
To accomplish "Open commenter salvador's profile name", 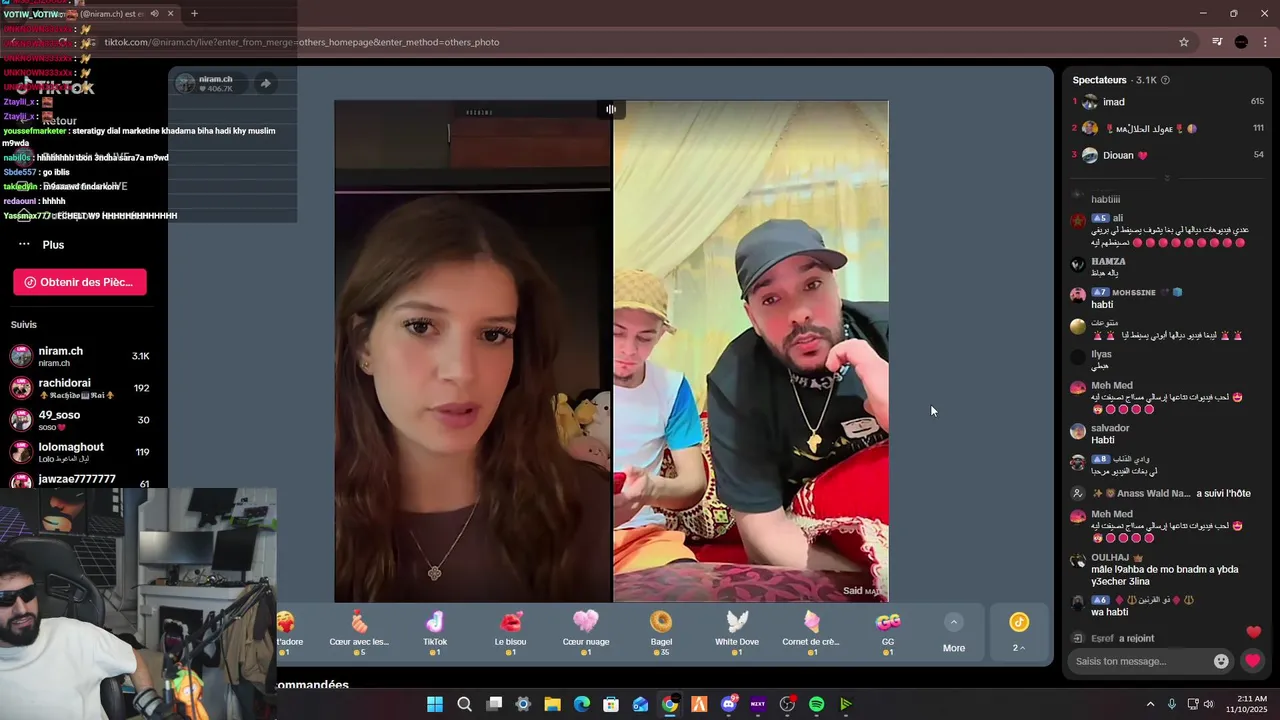I will click(1110, 428).
